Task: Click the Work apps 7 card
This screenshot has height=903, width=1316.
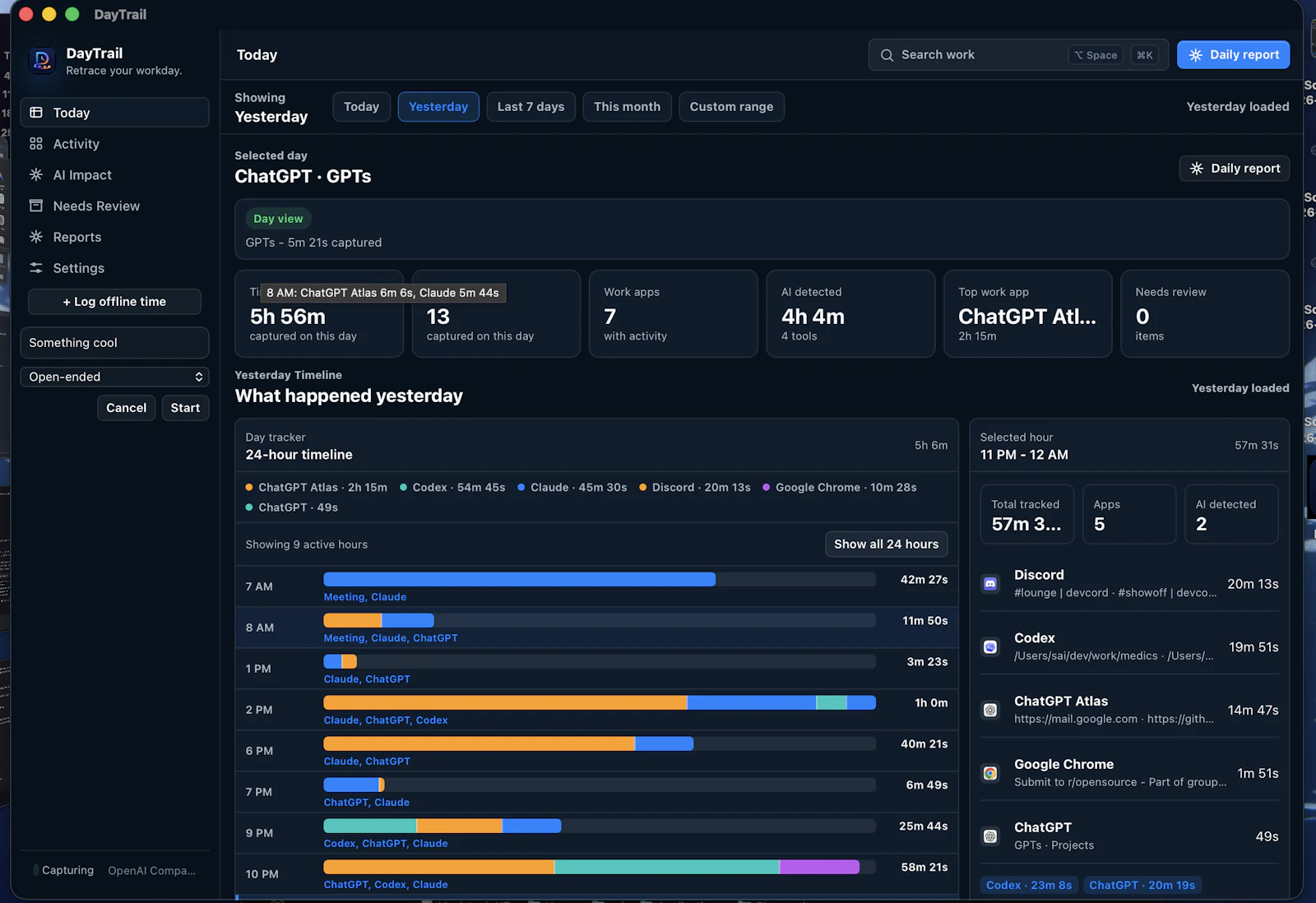Action: [674, 314]
